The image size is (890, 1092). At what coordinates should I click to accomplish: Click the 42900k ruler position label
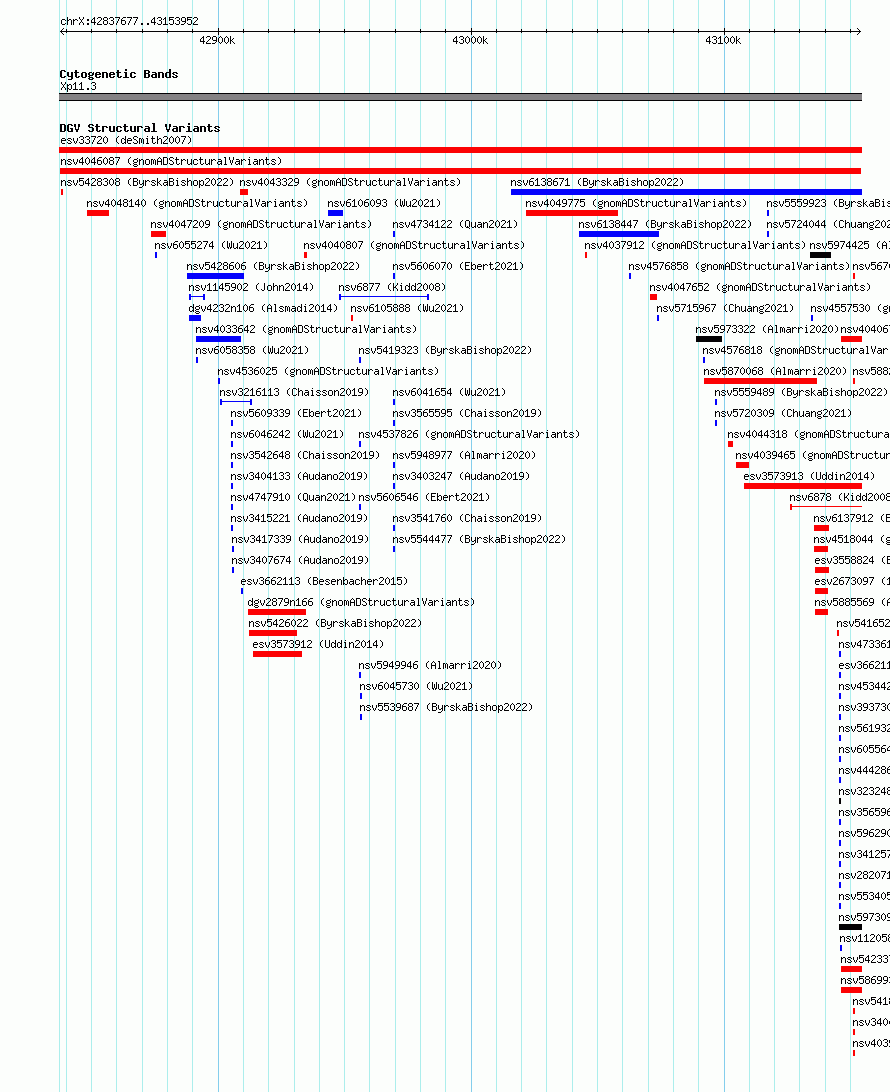217,40
